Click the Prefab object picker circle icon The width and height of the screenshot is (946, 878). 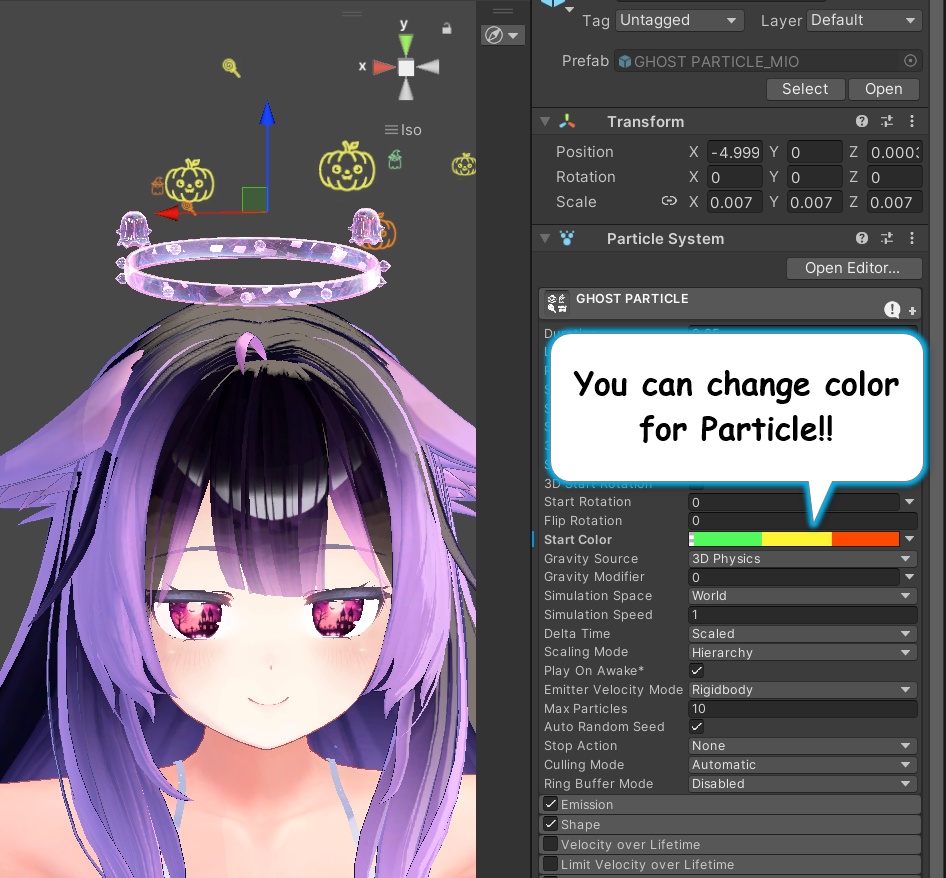(910, 61)
